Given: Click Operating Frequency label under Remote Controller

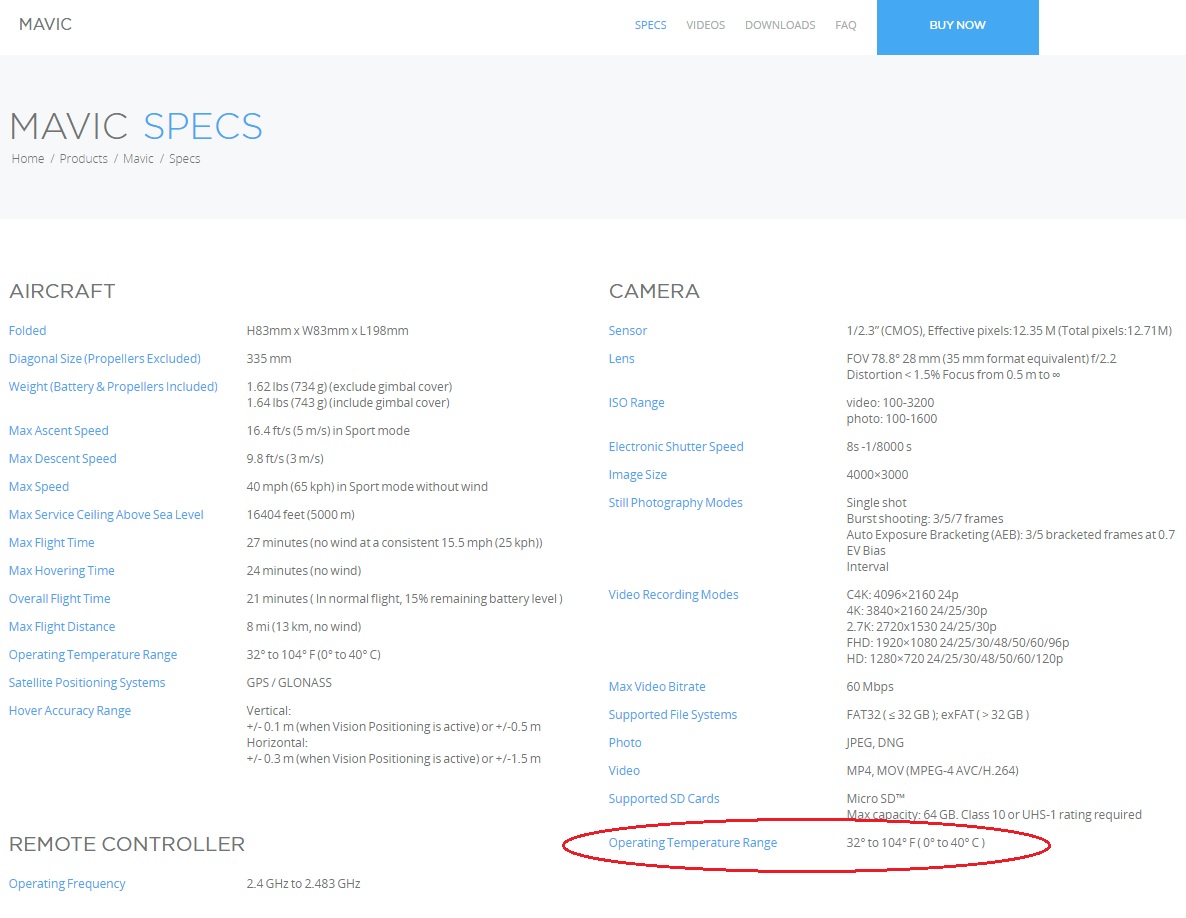Looking at the screenshot, I should [x=67, y=883].
